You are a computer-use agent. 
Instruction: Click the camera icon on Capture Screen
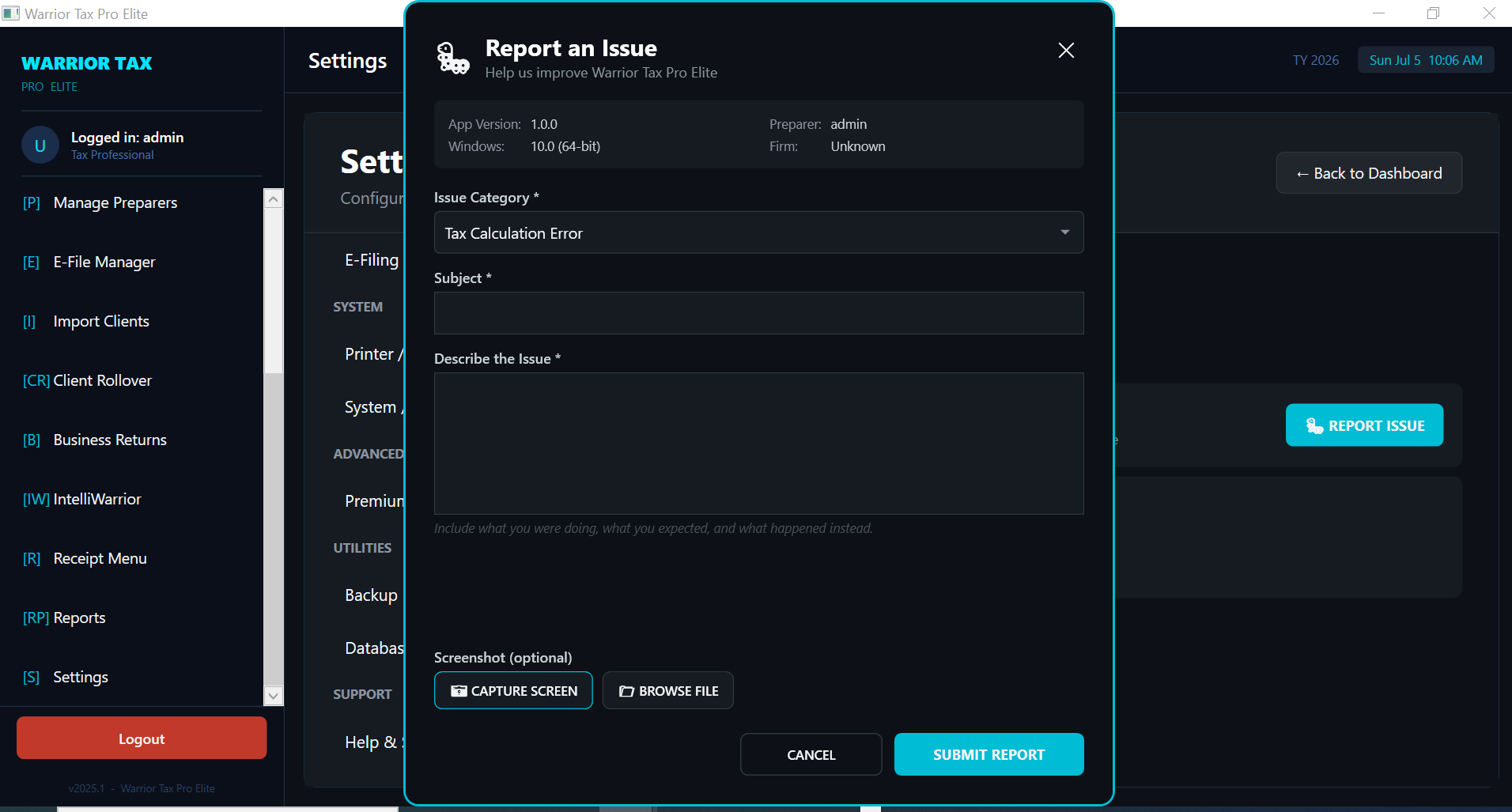[x=459, y=691]
